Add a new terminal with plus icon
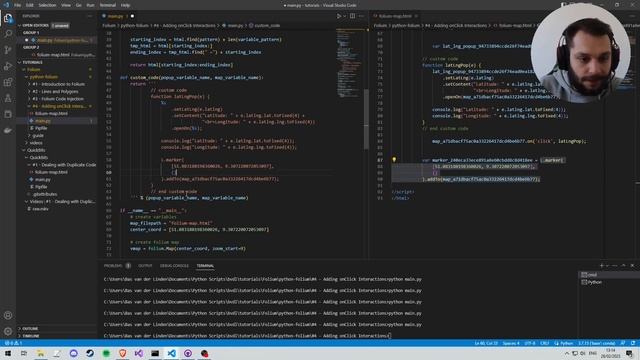Viewport: 640px width, 360px height. click(602, 266)
